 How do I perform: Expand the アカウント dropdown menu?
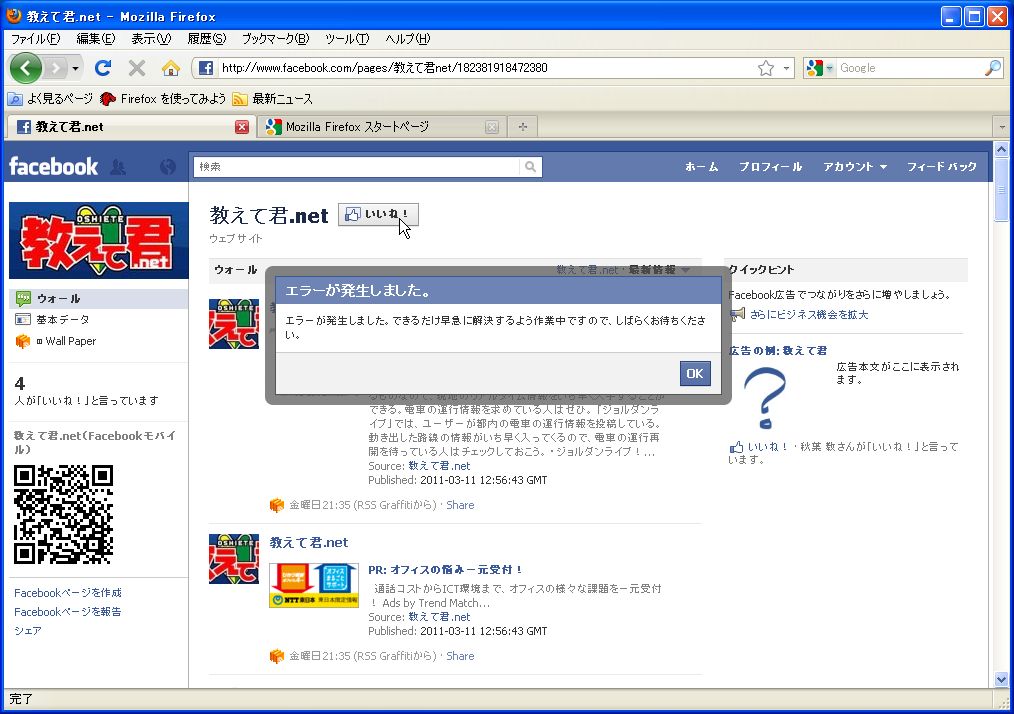(855, 167)
